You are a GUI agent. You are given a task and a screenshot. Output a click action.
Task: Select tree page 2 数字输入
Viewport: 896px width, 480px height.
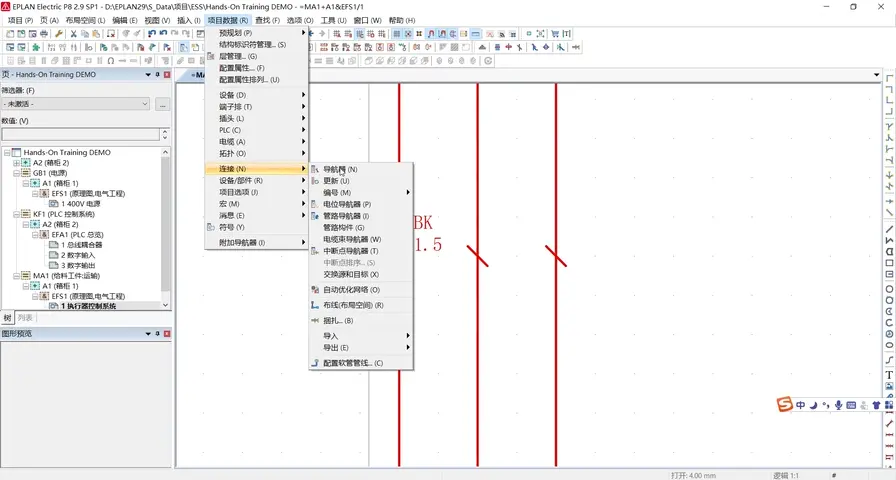click(x=78, y=255)
